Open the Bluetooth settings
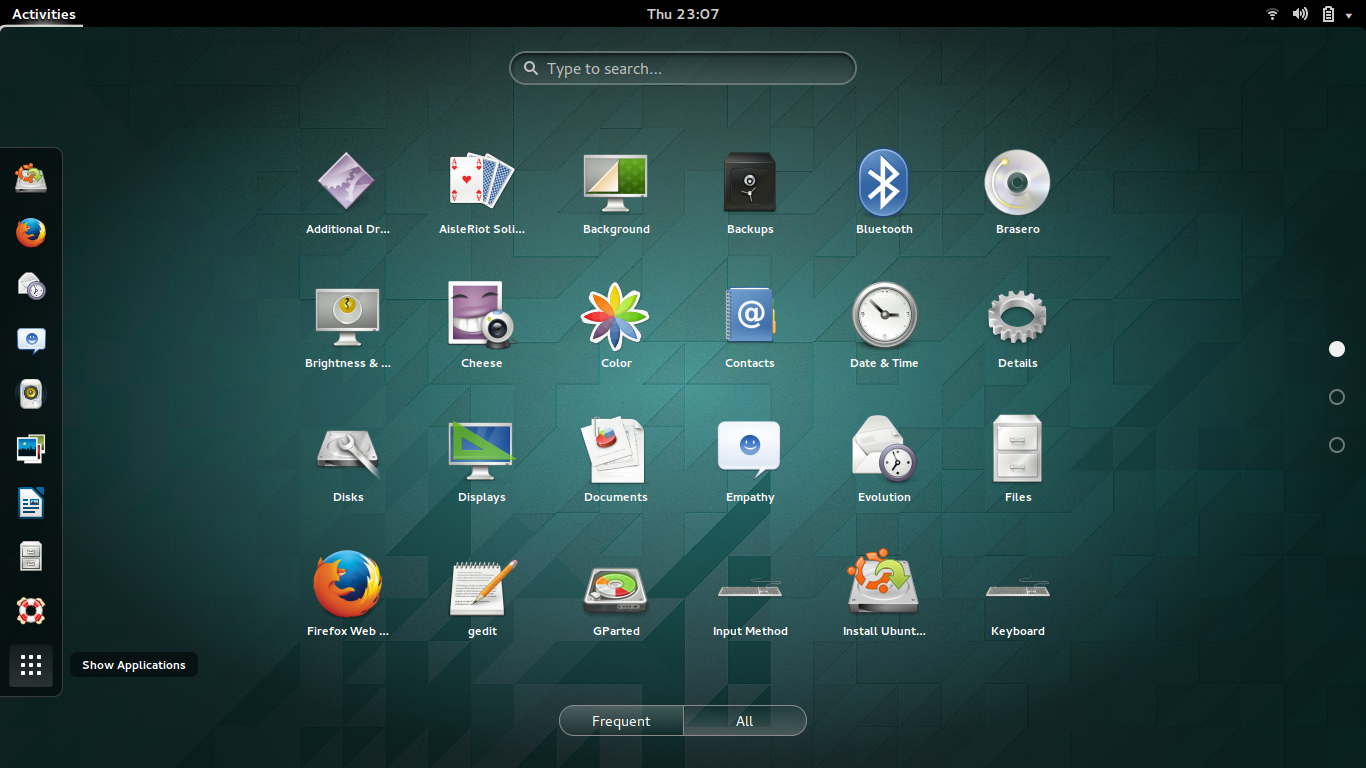This screenshot has height=768, width=1366. (883, 183)
